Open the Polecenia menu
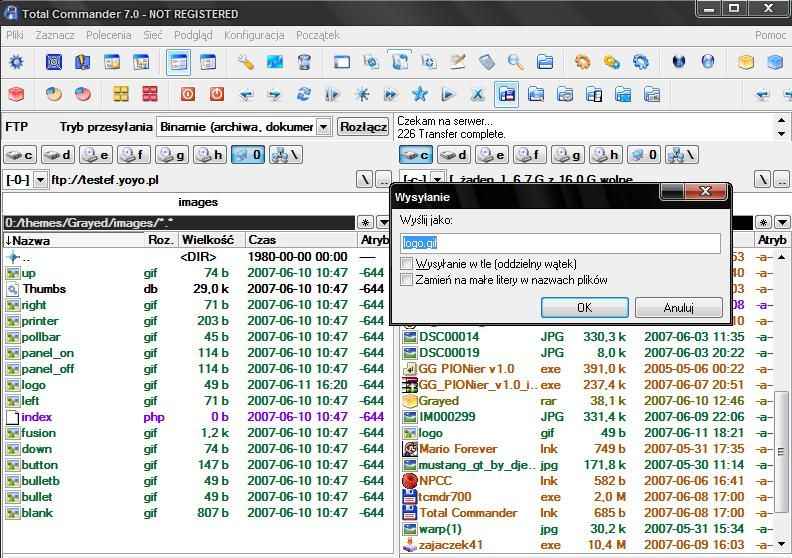 (x=109, y=35)
